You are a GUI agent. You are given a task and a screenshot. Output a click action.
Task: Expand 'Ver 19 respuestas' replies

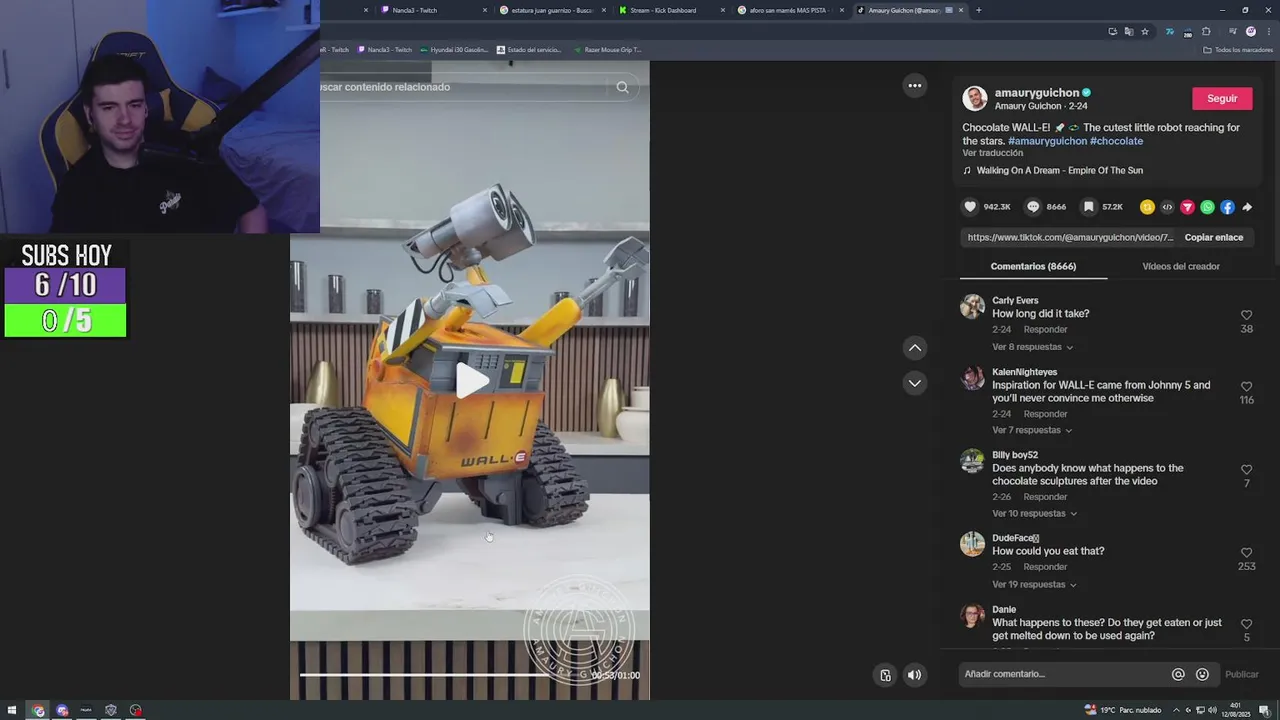(x=1032, y=584)
